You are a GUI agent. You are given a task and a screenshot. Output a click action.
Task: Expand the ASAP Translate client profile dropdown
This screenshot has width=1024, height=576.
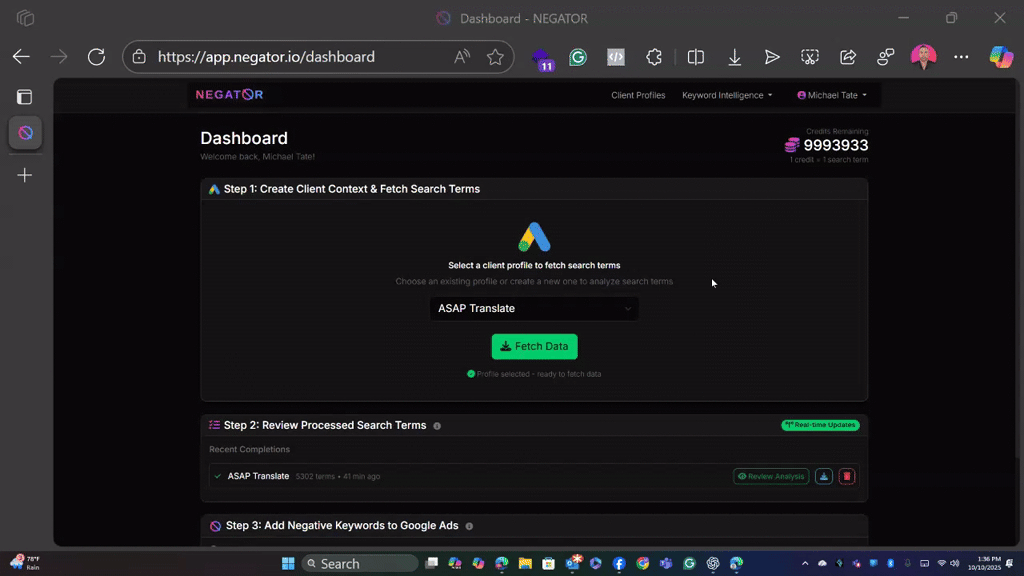534,309
